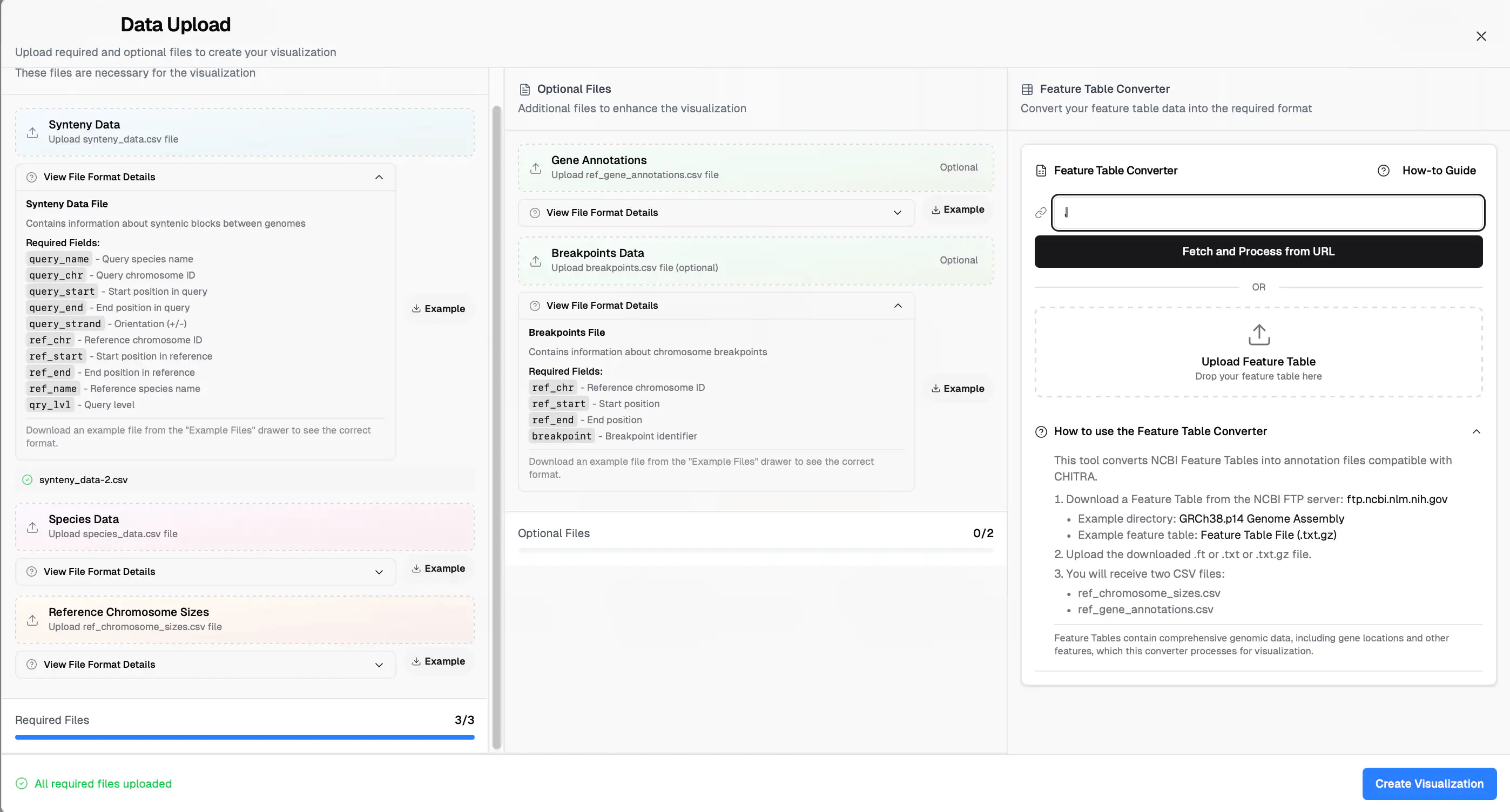Open the GRCh38.p14 Genome Assembly link
This screenshot has width=1510, height=812.
pos(1261,519)
